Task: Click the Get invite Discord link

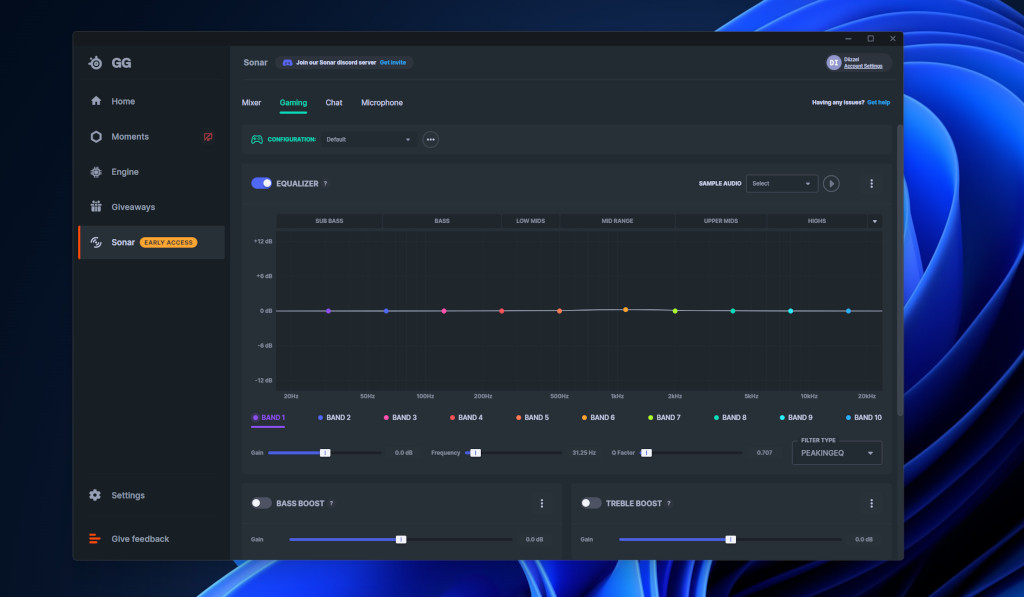Action: 392,63
